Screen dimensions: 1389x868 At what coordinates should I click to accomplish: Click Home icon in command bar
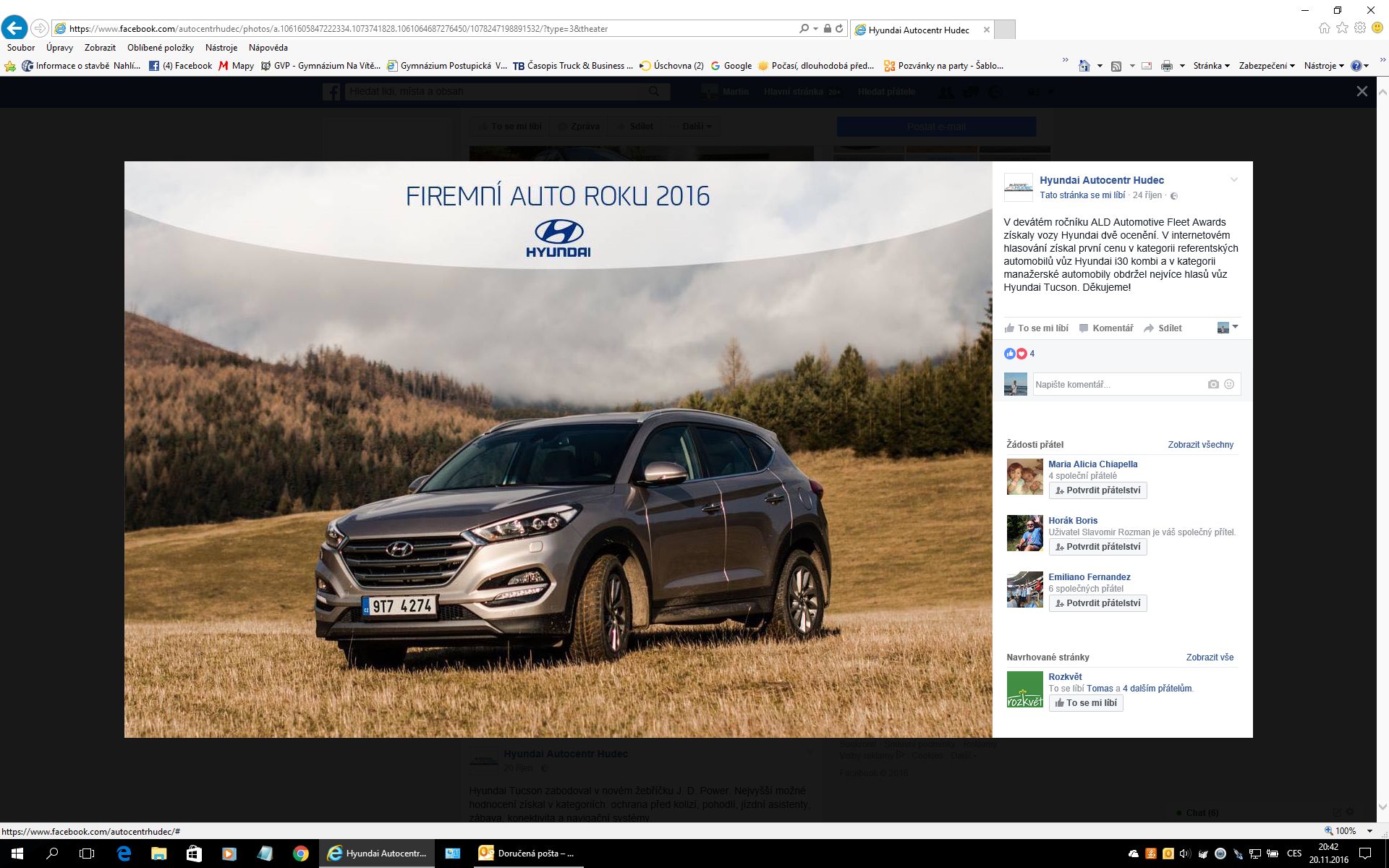tap(1084, 66)
